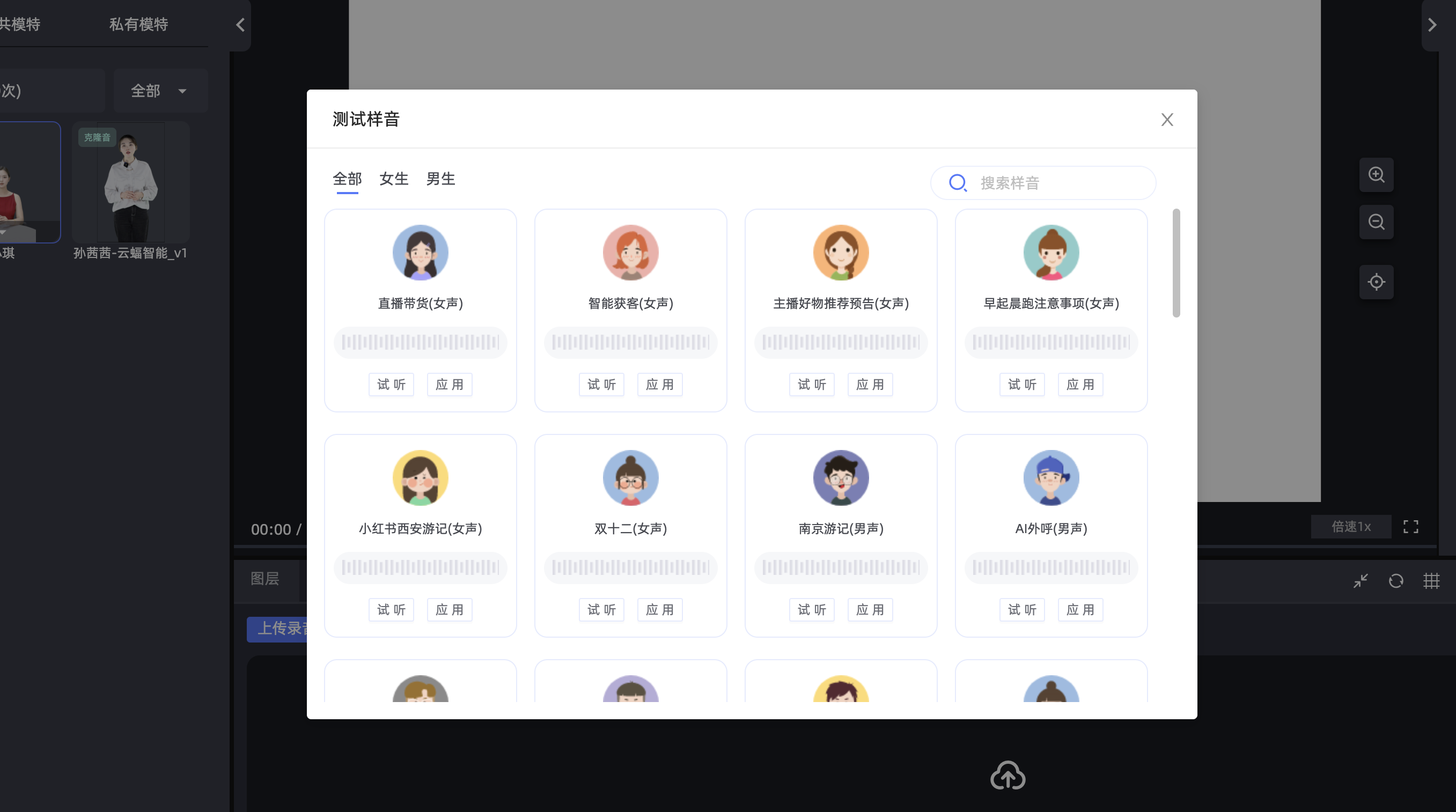Click the fullscreen icon beside speed control
This screenshot has width=1456, height=812.
click(x=1411, y=527)
